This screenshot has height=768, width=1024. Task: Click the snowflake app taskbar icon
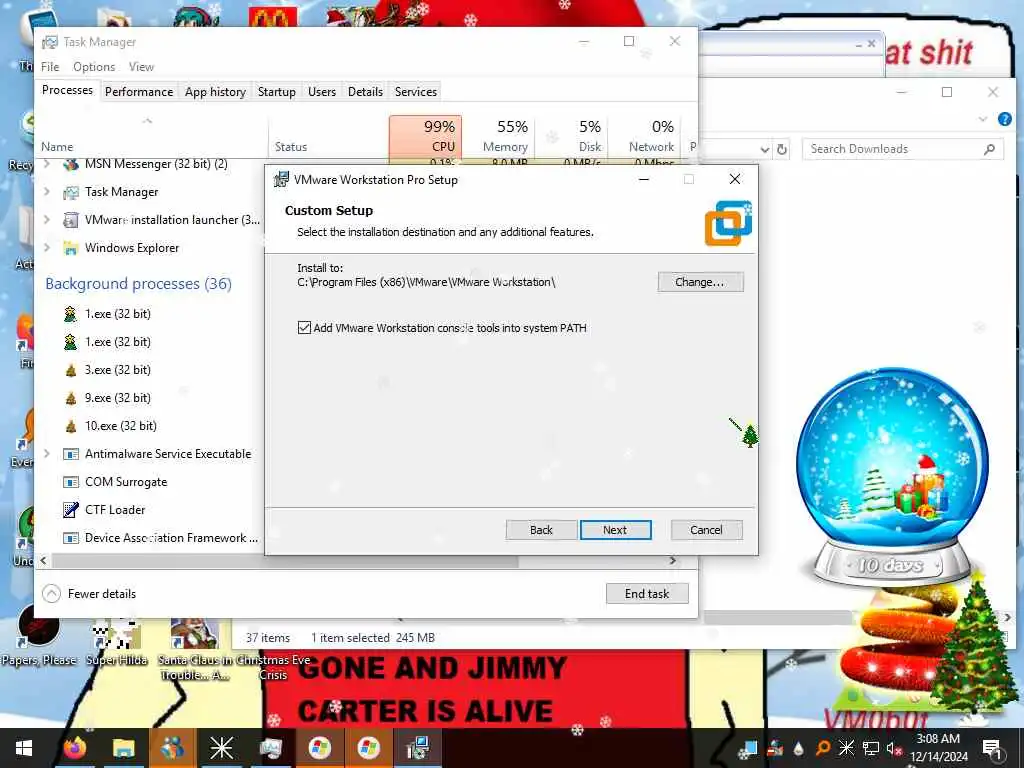click(221, 748)
